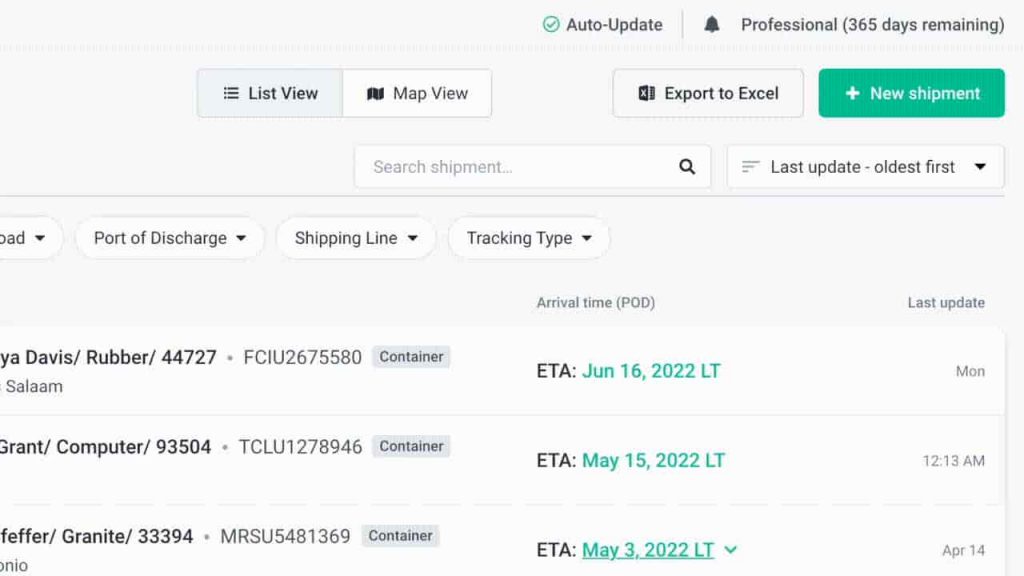The height and width of the screenshot is (576, 1024).
Task: Click the Excel icon on Export button
Action: point(648,93)
